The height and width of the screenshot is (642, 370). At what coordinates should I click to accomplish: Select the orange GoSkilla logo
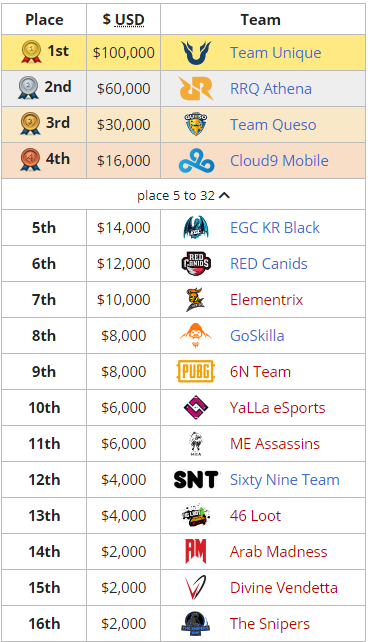[196, 336]
